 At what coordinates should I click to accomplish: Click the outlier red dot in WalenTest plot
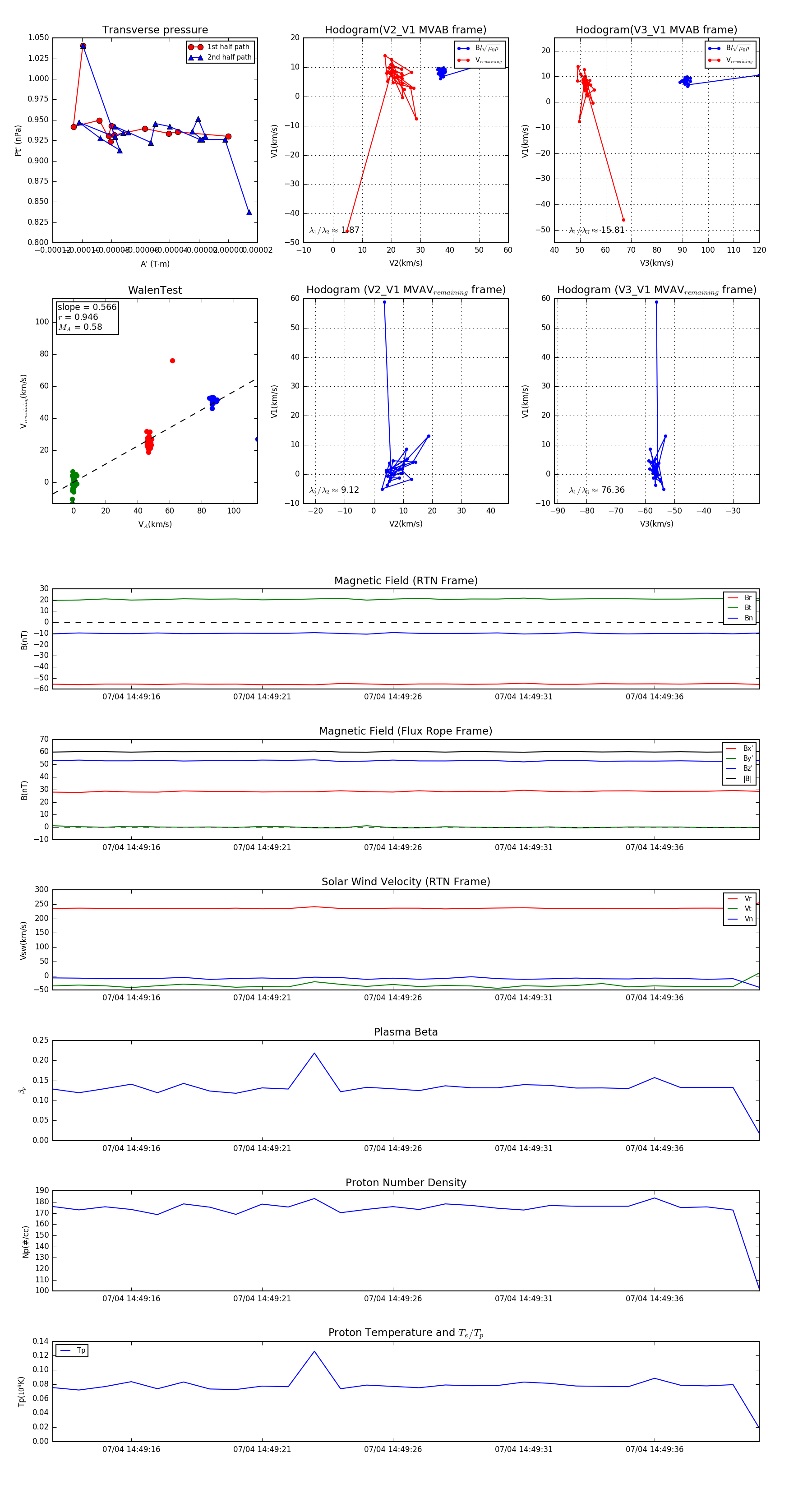[172, 361]
